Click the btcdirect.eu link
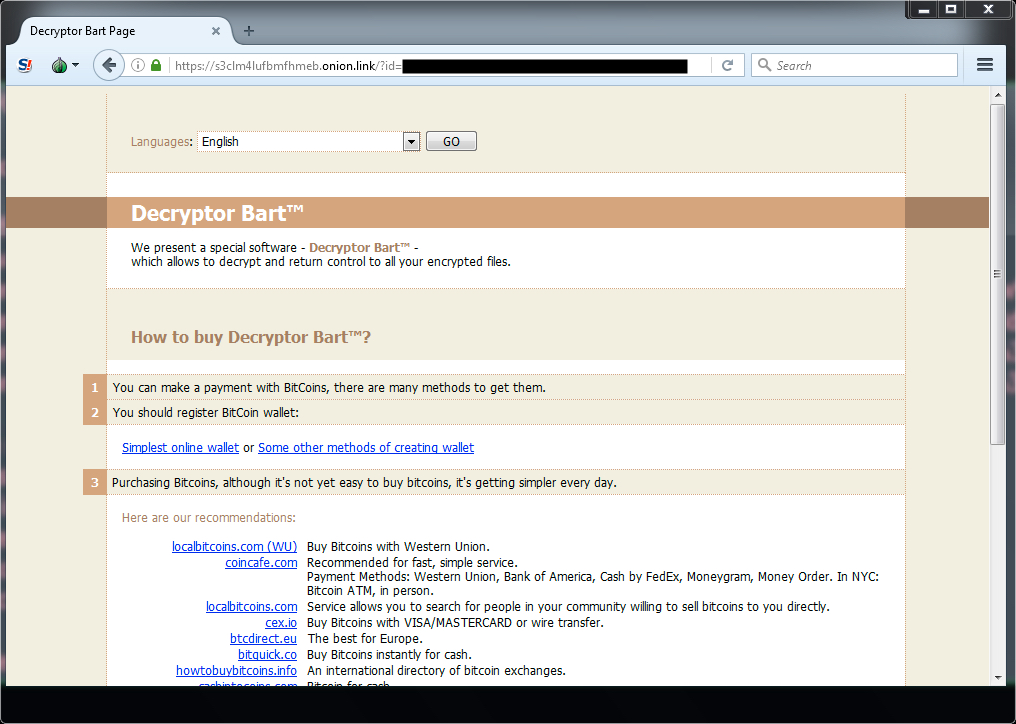This screenshot has height=724, width=1016. pyautogui.click(x=263, y=639)
